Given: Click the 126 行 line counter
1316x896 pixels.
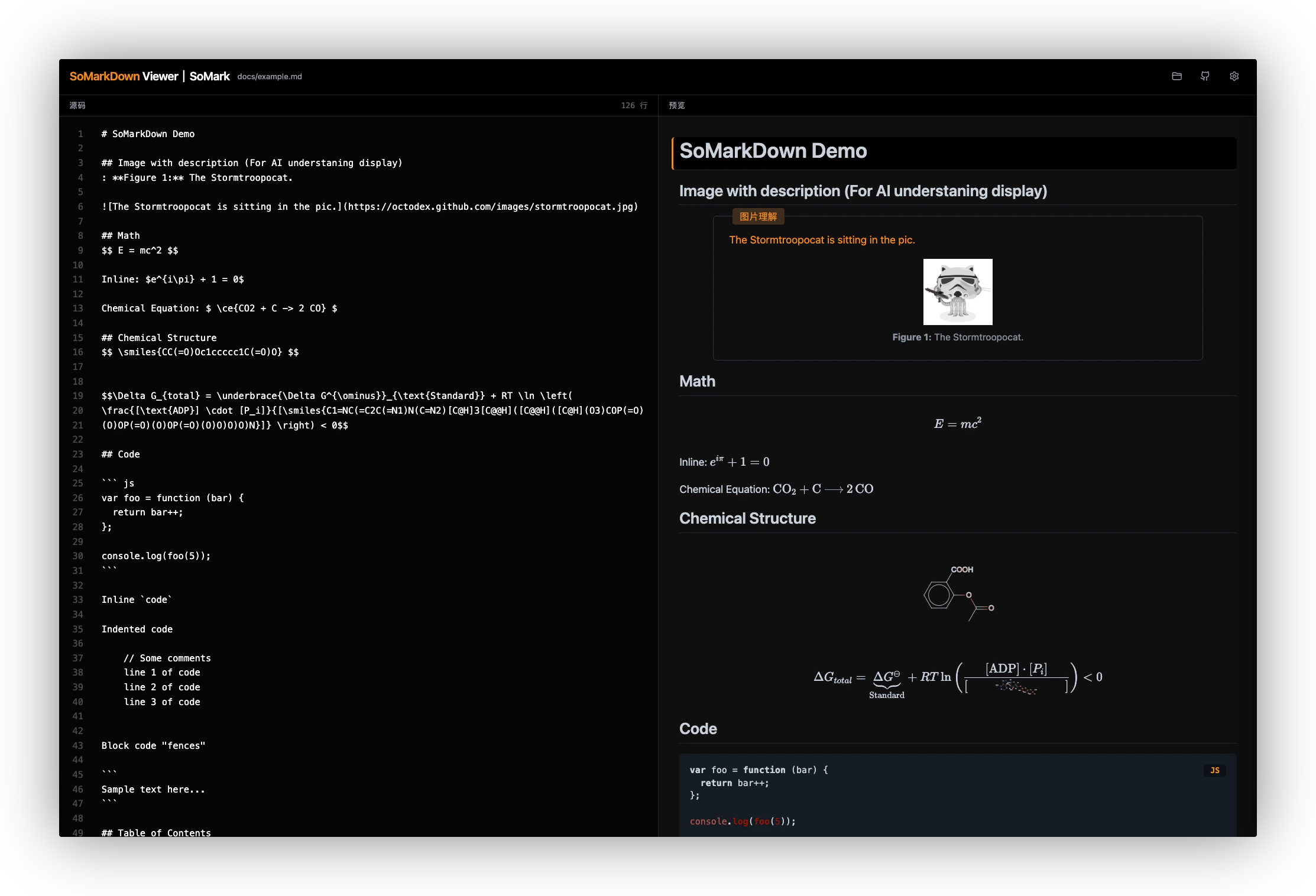Looking at the screenshot, I should (634, 105).
